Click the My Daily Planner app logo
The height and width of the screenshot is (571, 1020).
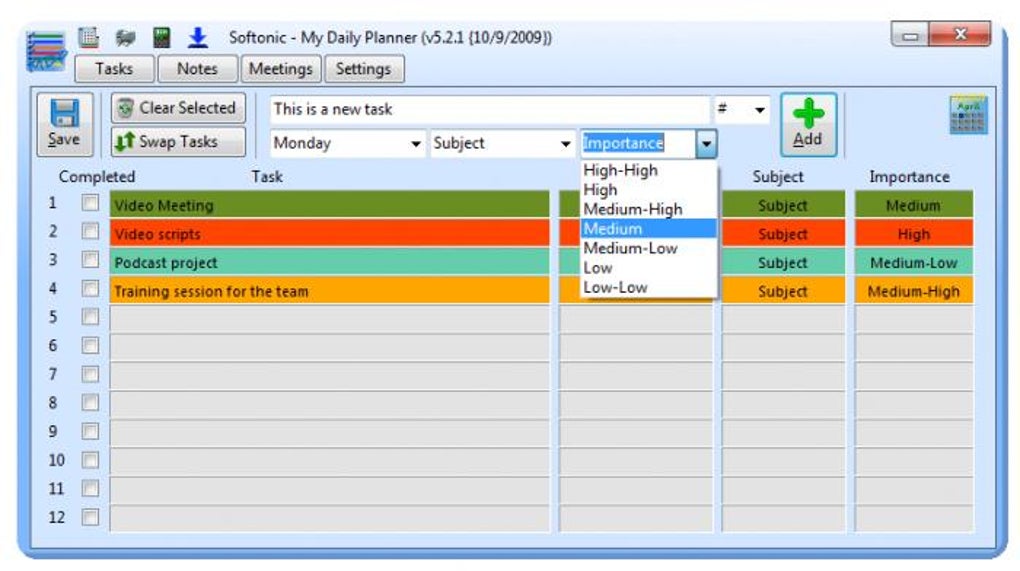click(x=46, y=51)
